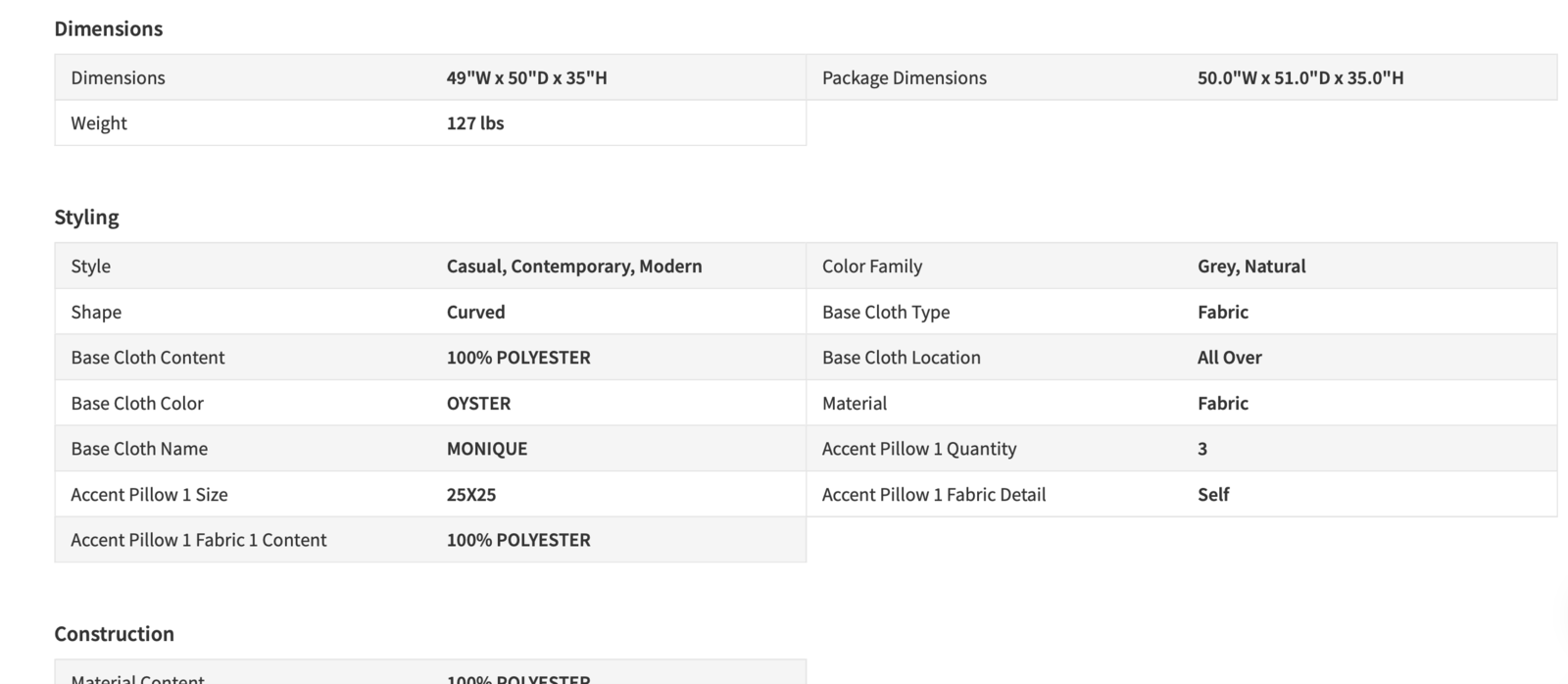Select the 50.0"W x 51.0"D x 35.0"H value
This screenshot has height=684, width=1568.
(x=1299, y=77)
